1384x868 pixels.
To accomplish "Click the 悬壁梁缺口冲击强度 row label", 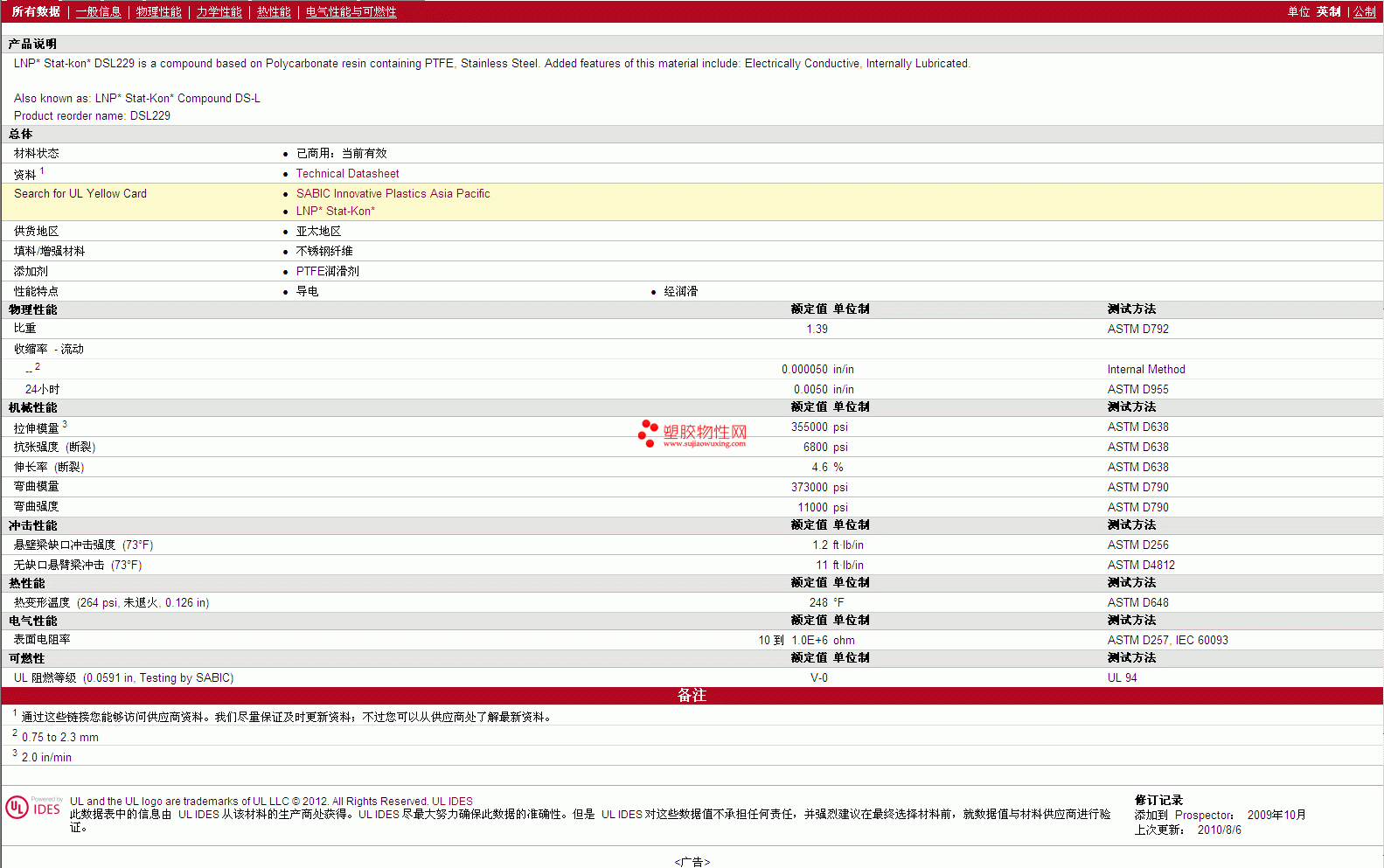I will click(x=65, y=545).
